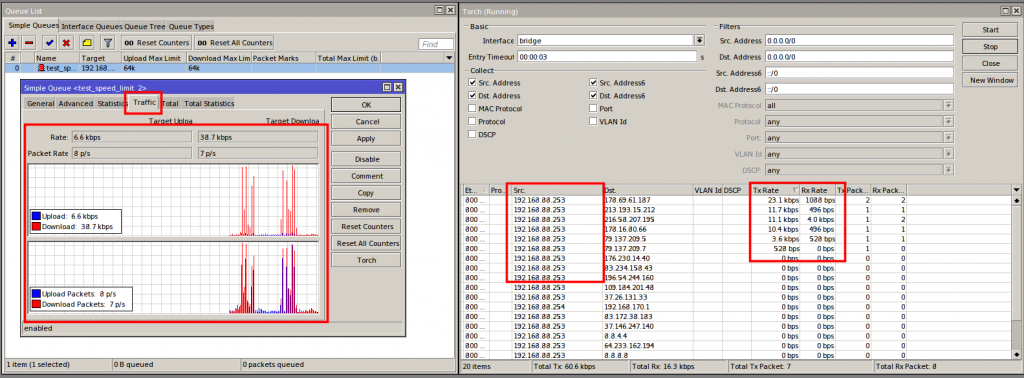1024x378 pixels.
Task: Toggle Src. Address6 collect checkbox
Action: [593, 83]
